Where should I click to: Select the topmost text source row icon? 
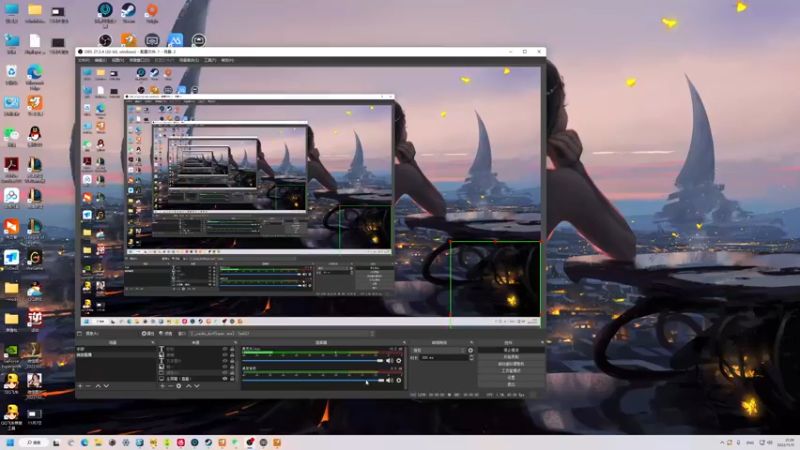point(161,349)
